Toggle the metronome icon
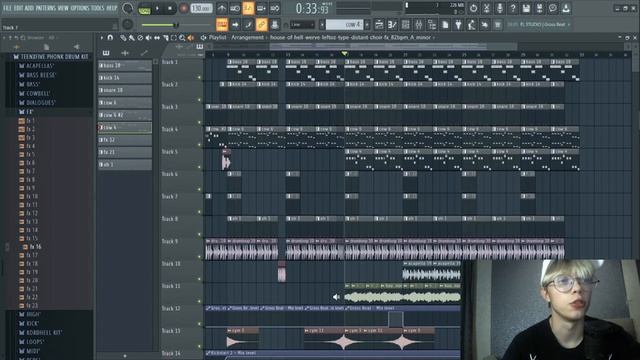 click(x=222, y=8)
